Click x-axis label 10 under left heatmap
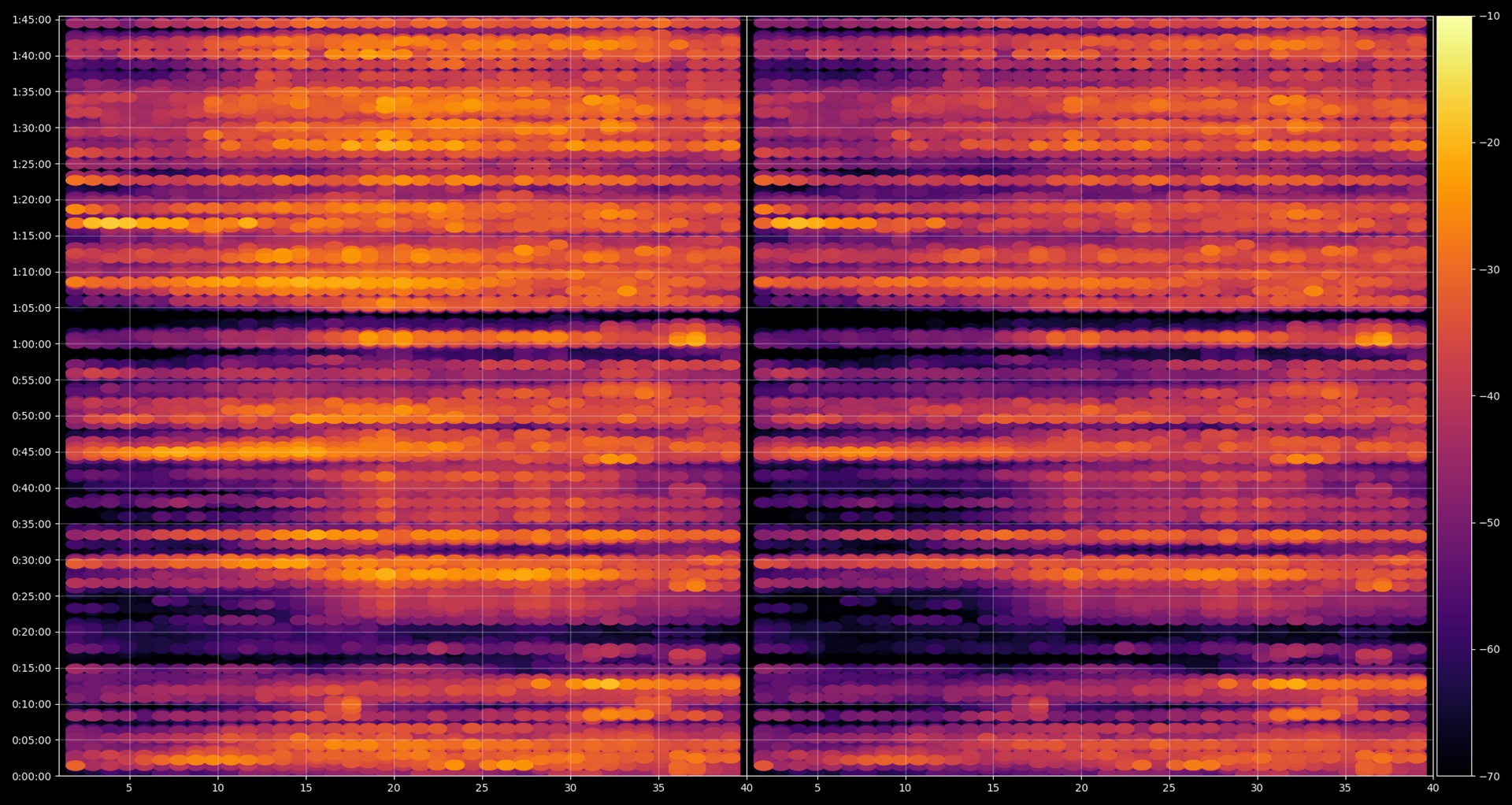The image size is (1512, 805). pyautogui.click(x=217, y=788)
